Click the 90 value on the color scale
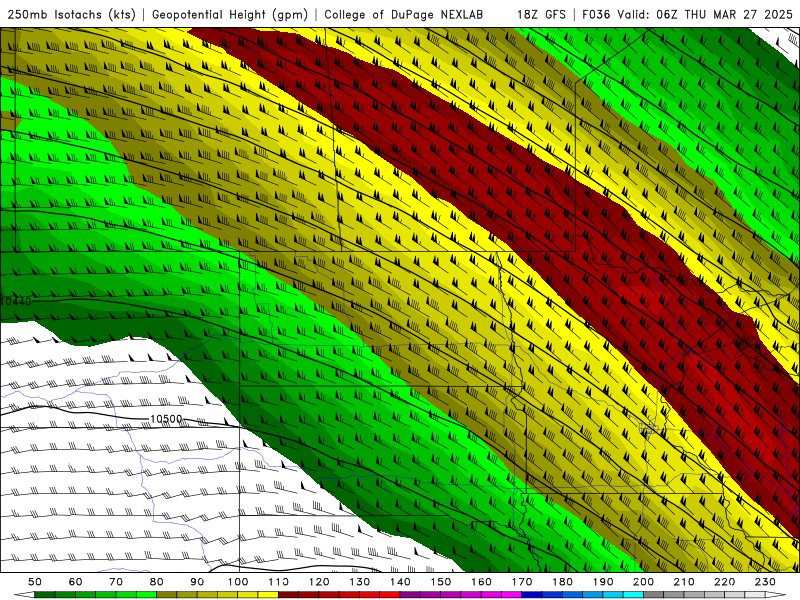The height and width of the screenshot is (600, 800). [197, 582]
